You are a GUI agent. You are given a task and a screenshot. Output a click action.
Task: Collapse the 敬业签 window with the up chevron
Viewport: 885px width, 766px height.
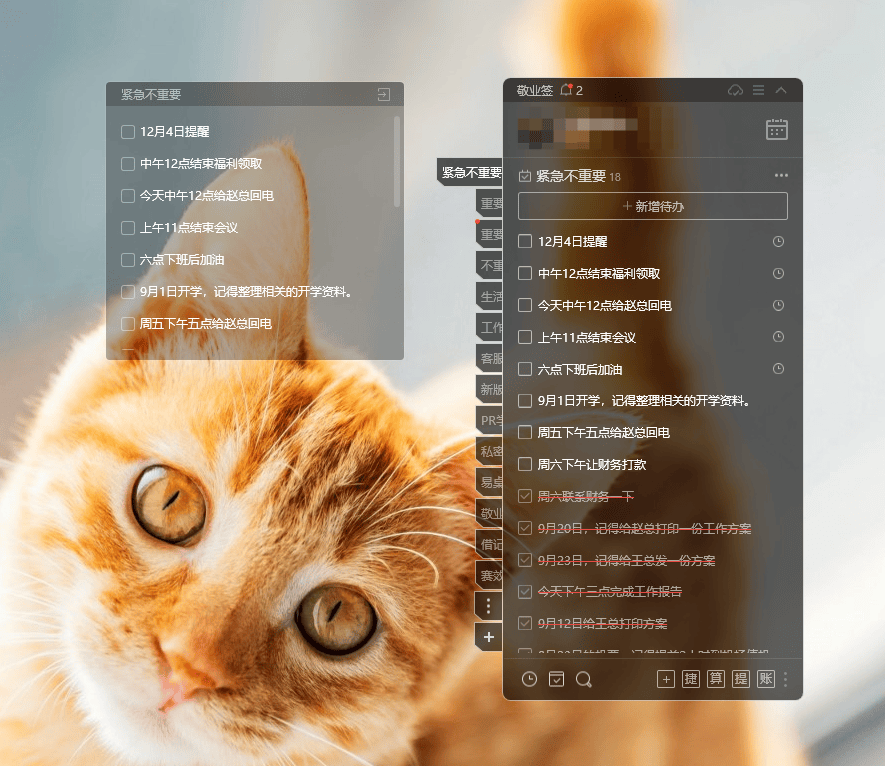click(x=781, y=90)
